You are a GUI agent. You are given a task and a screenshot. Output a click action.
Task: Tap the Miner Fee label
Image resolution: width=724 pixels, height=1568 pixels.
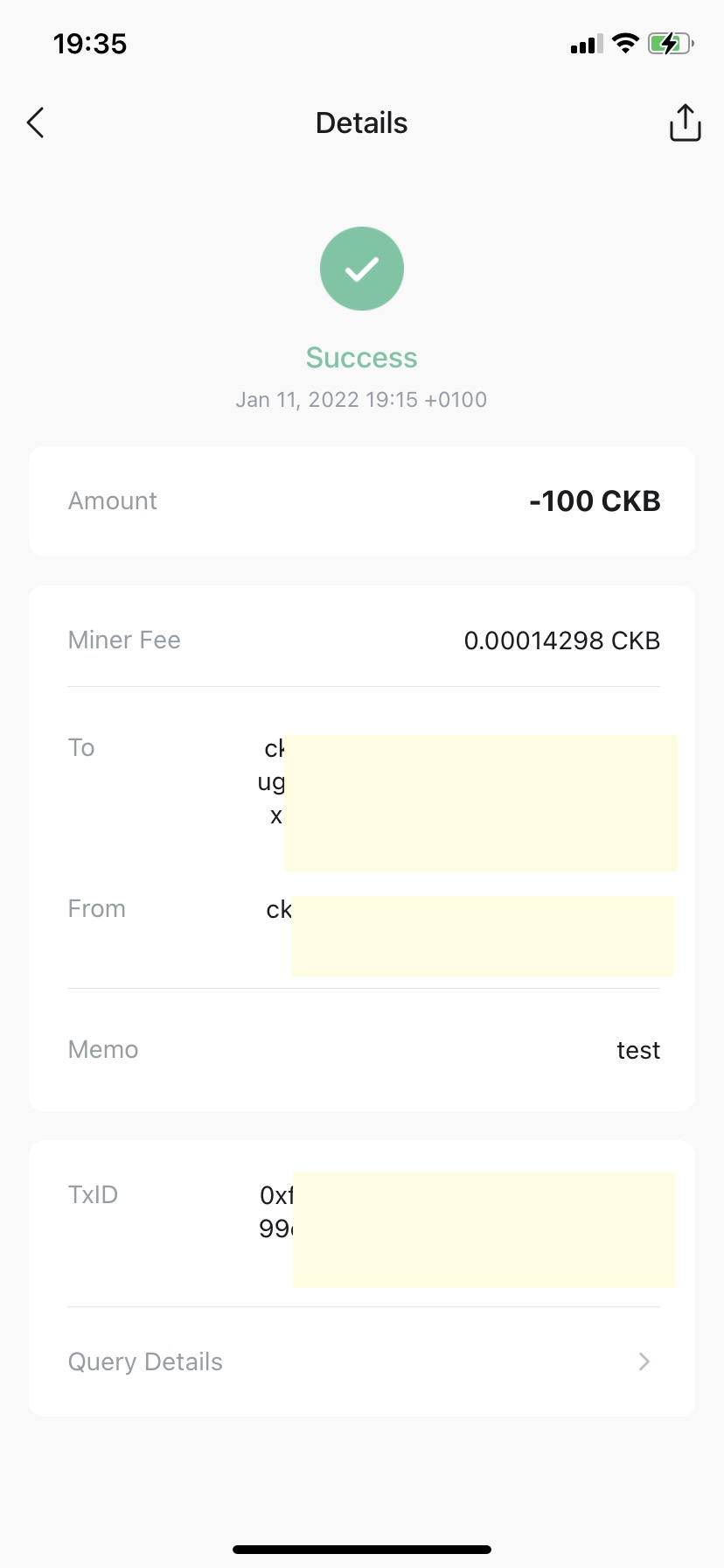[x=124, y=640]
